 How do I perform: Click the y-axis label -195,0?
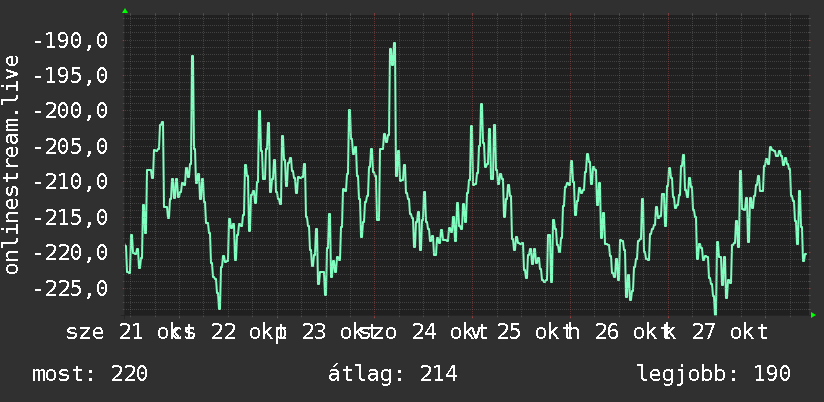click(x=70, y=76)
